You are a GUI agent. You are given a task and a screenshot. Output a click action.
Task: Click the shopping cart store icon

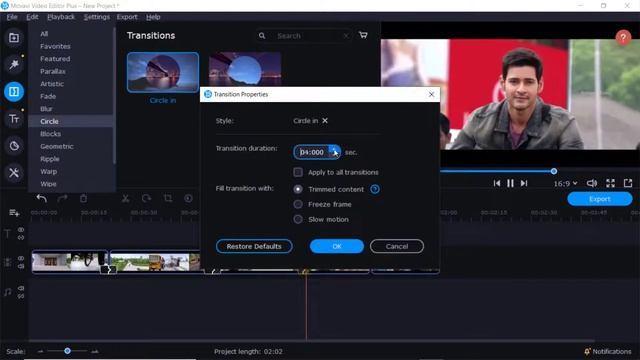[x=363, y=35]
